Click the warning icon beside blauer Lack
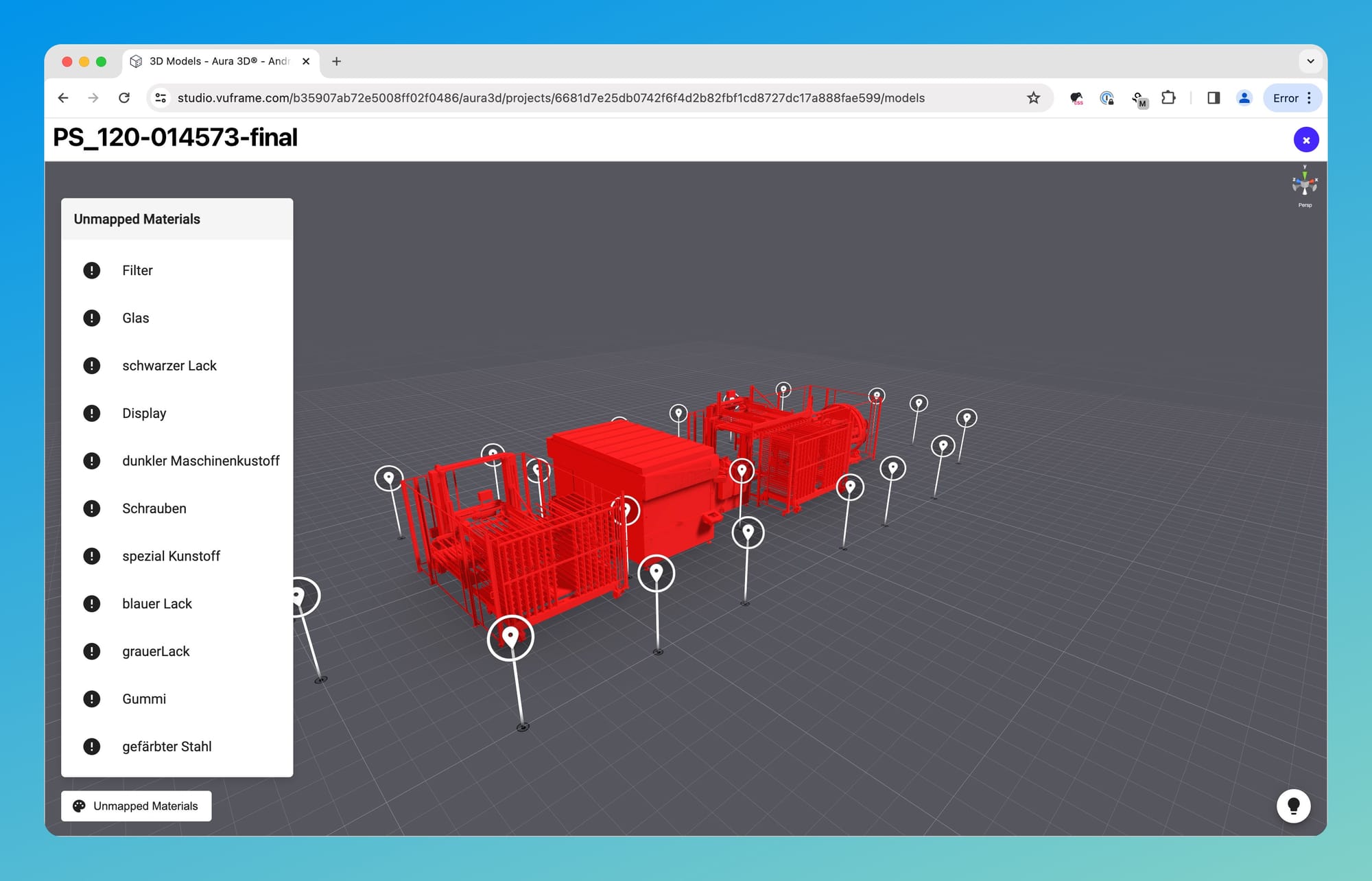1372x881 pixels. 91,604
